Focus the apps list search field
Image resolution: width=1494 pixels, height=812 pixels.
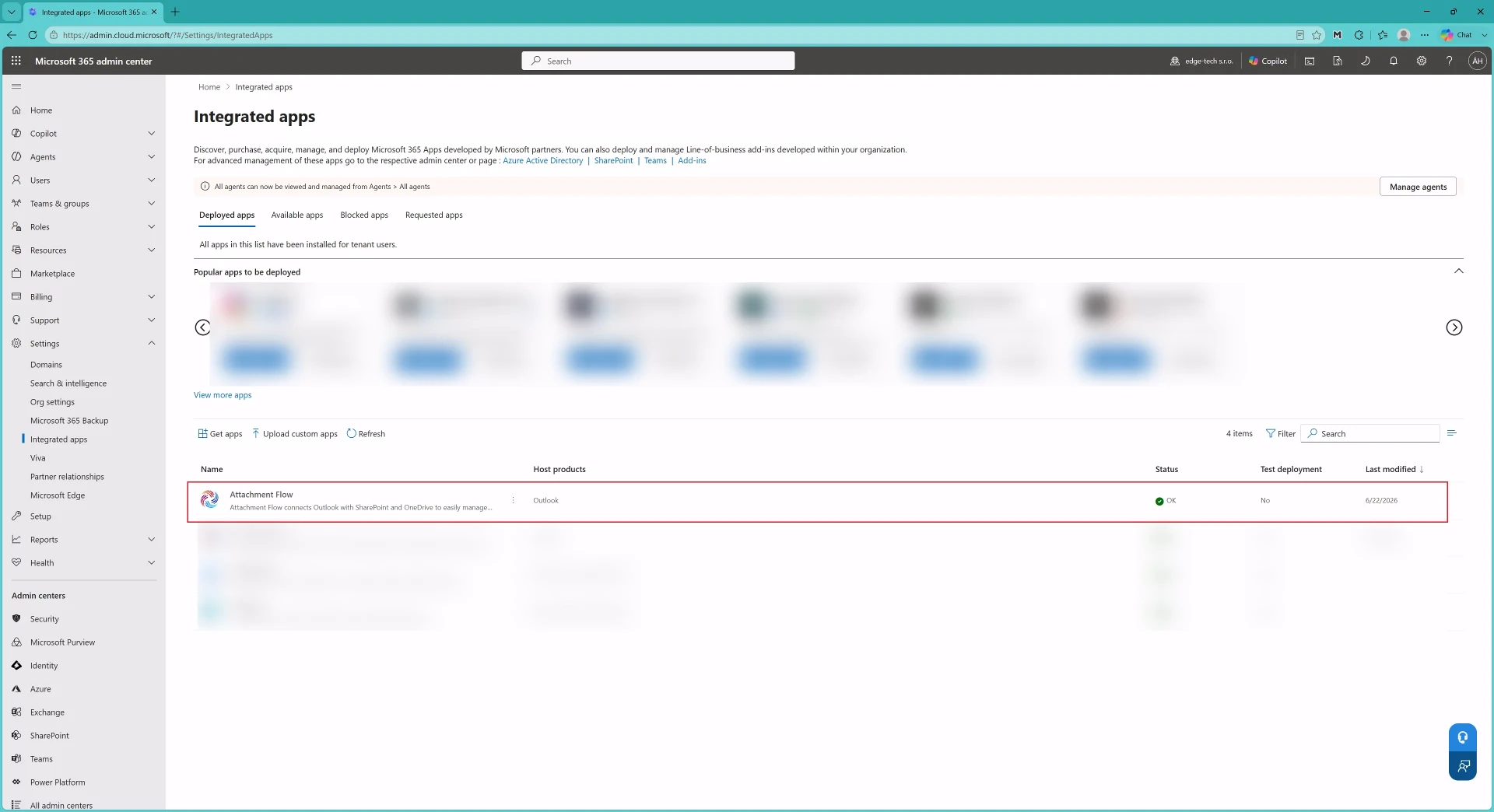point(1372,434)
